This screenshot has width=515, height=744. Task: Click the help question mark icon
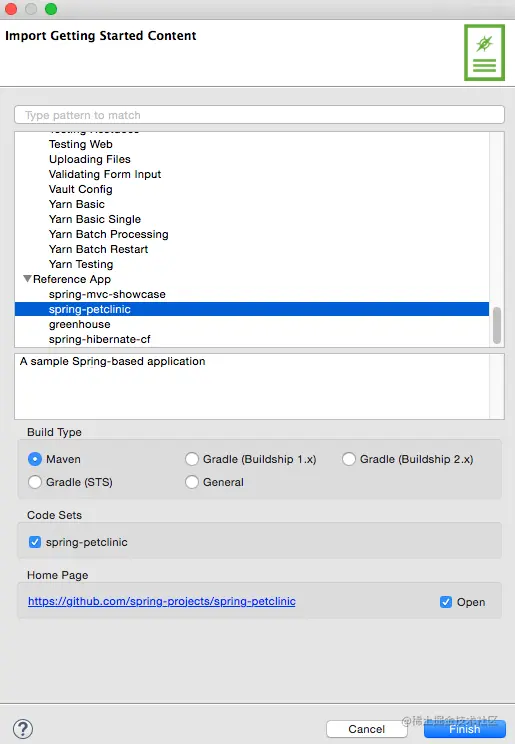(23, 728)
